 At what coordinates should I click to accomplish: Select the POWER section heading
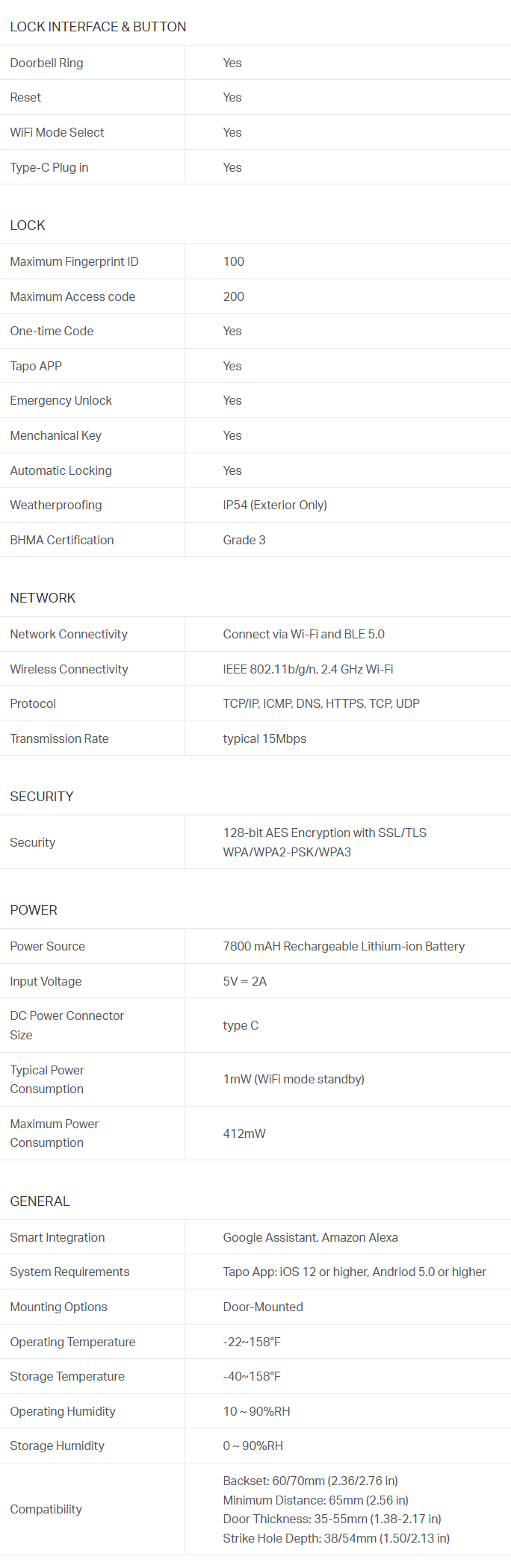[34, 910]
